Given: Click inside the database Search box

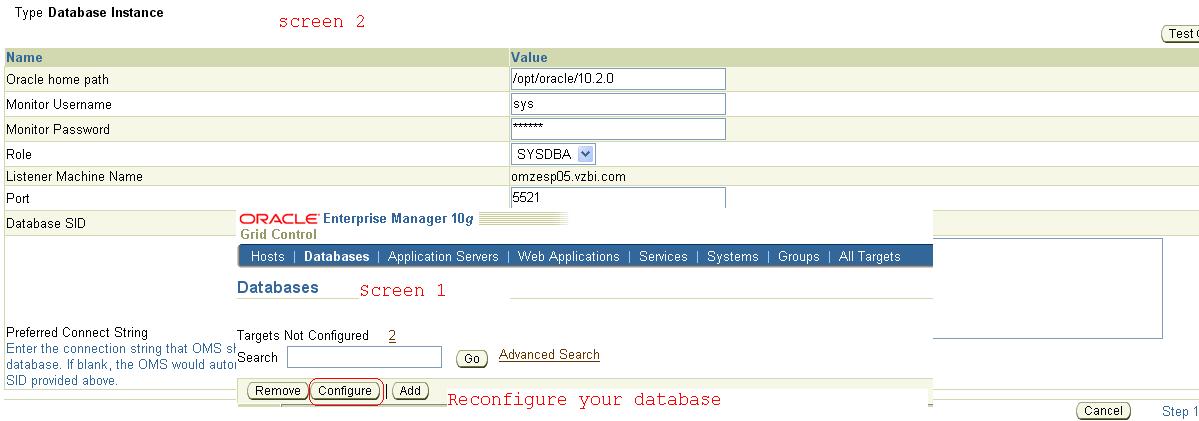Looking at the screenshot, I should point(364,357).
